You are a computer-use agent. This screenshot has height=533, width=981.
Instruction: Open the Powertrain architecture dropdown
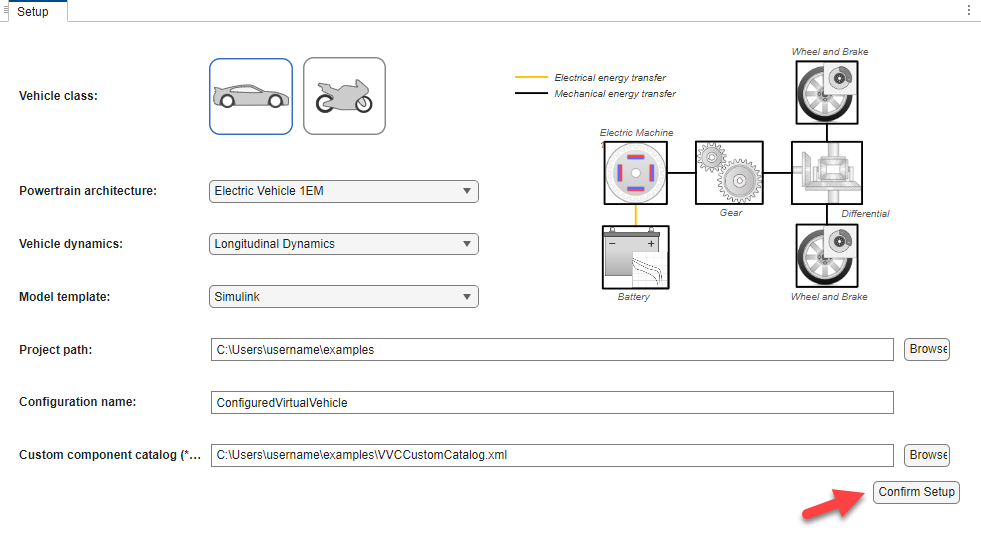click(x=343, y=191)
